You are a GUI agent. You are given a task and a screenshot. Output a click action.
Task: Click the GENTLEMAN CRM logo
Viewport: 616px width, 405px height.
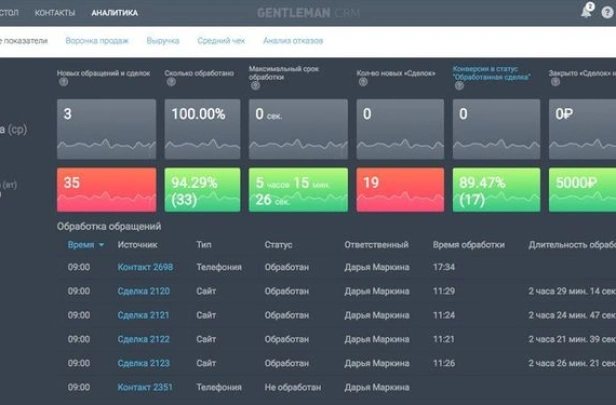pyautogui.click(x=307, y=13)
